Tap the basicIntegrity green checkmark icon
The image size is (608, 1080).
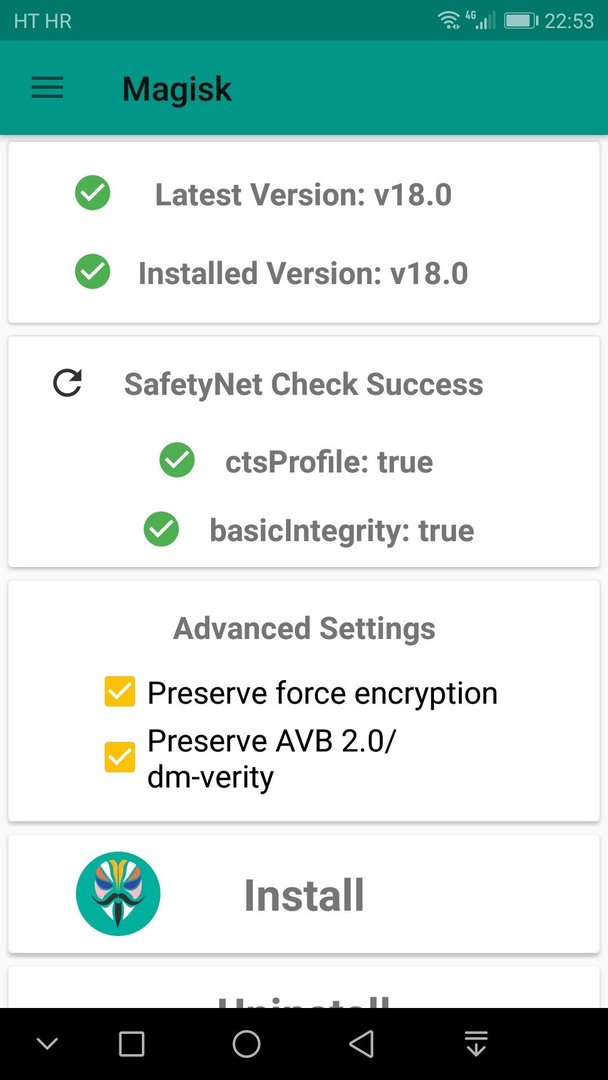pyautogui.click(x=161, y=529)
